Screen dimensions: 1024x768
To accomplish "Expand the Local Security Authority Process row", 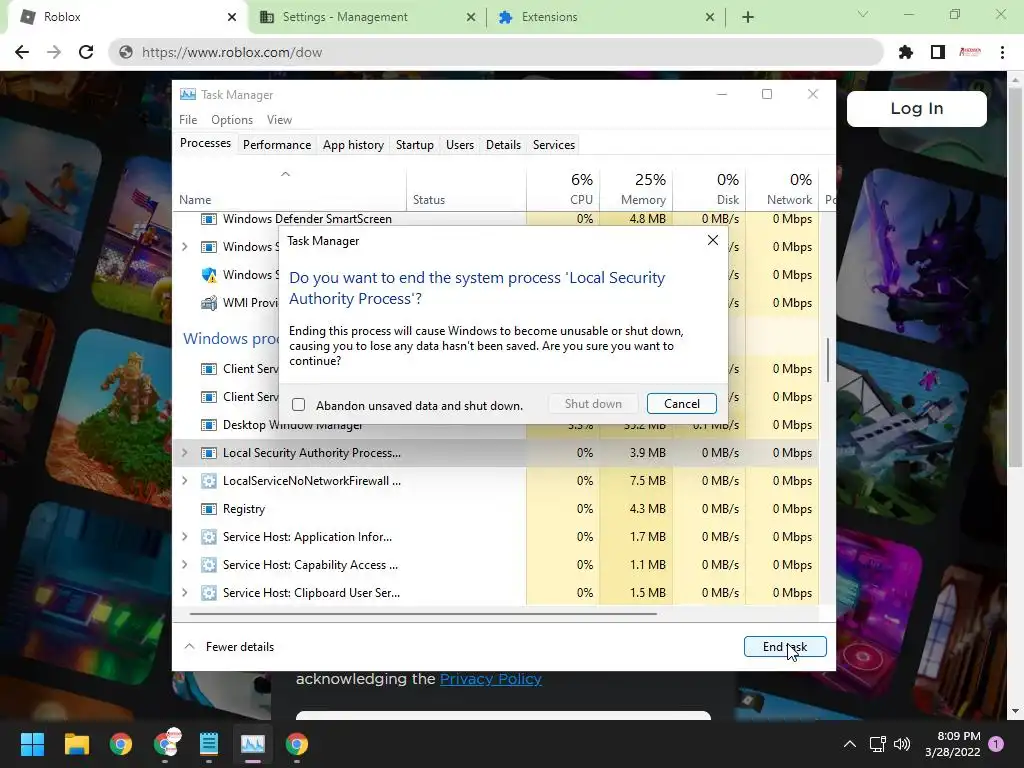I will [x=185, y=453].
